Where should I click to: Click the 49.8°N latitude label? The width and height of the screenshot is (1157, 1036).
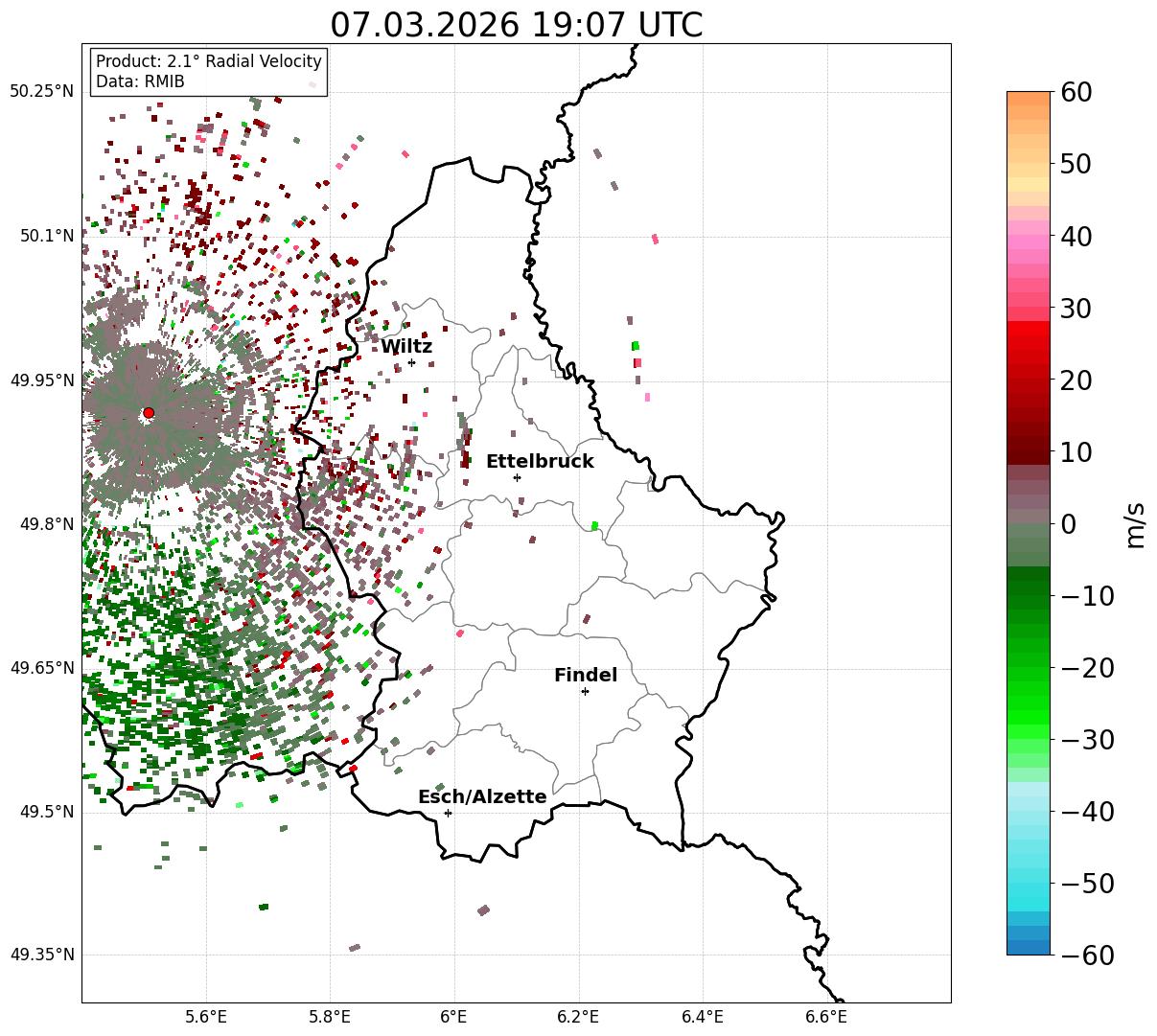point(46,524)
